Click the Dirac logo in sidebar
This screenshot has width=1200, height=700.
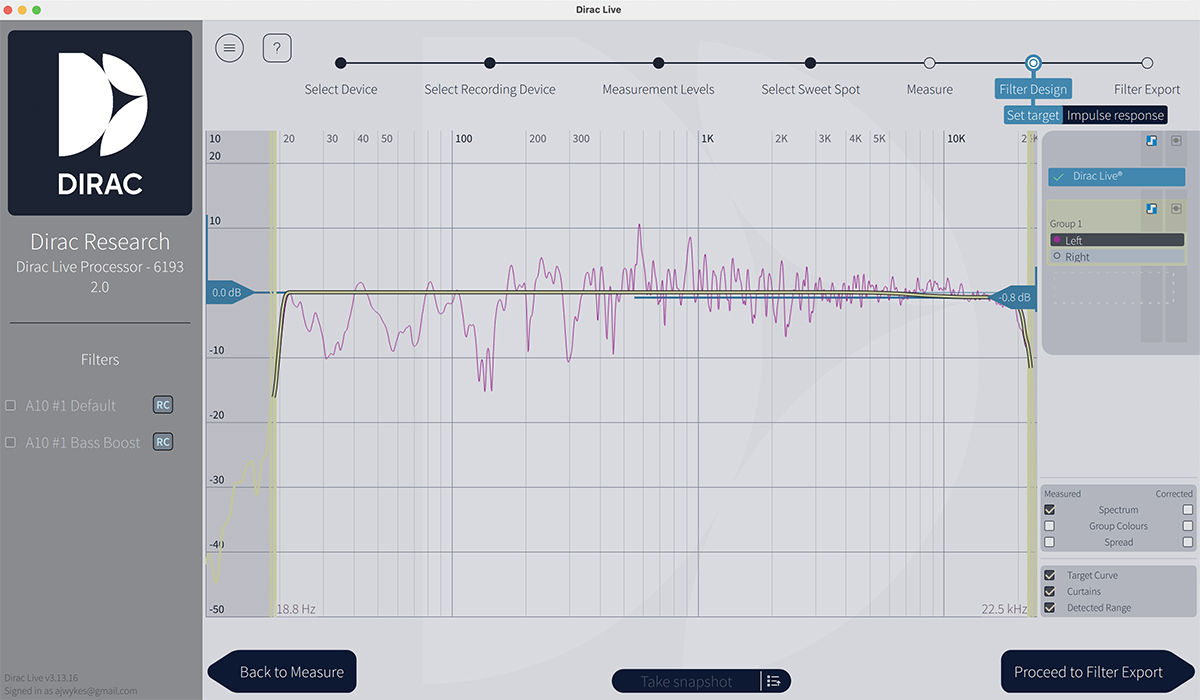pos(100,123)
